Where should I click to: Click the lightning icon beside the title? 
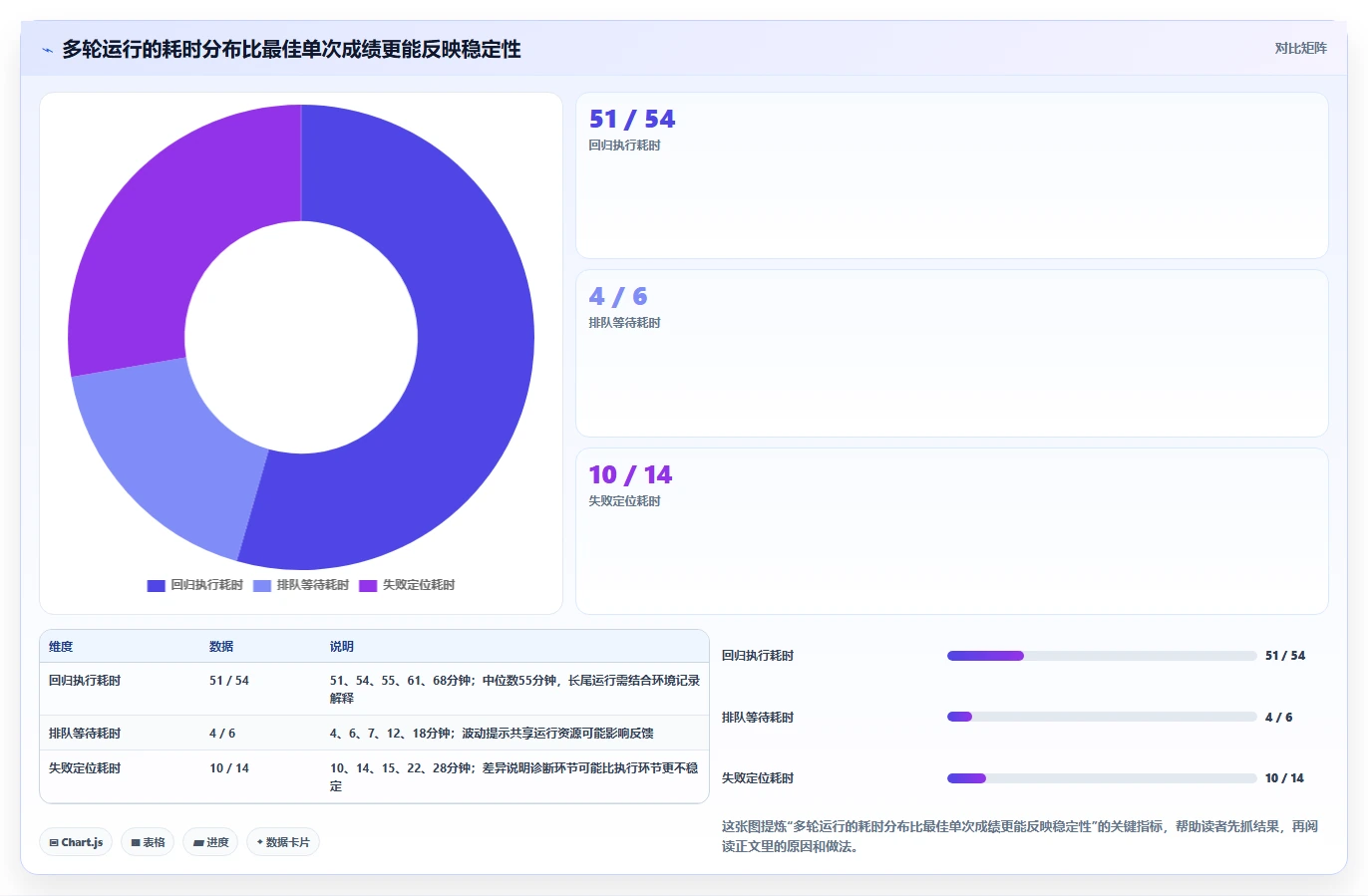(47, 50)
